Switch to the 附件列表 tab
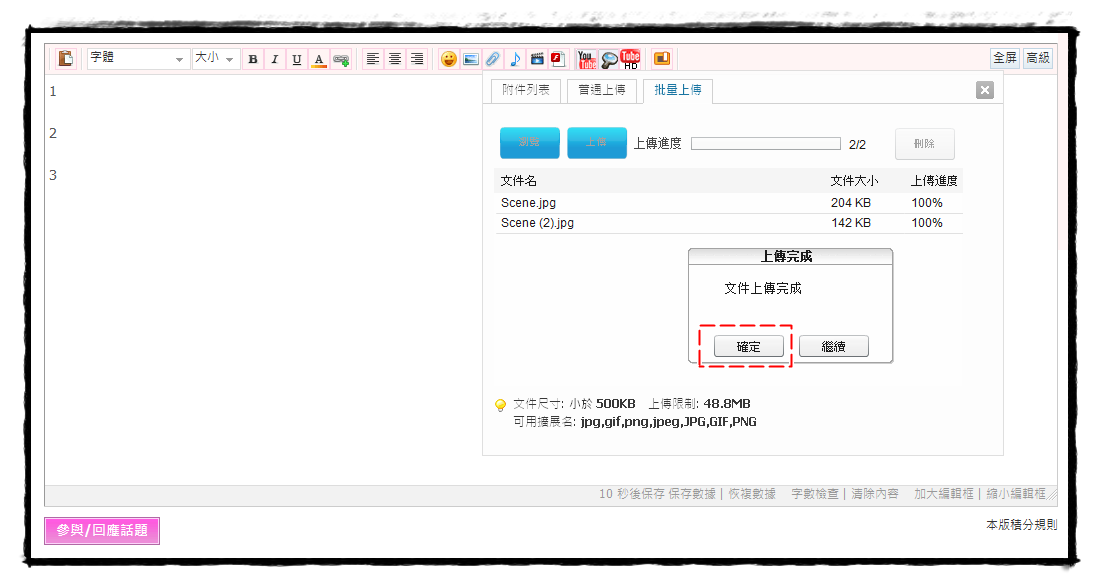Screen dimensions: 1101x588 526,90
